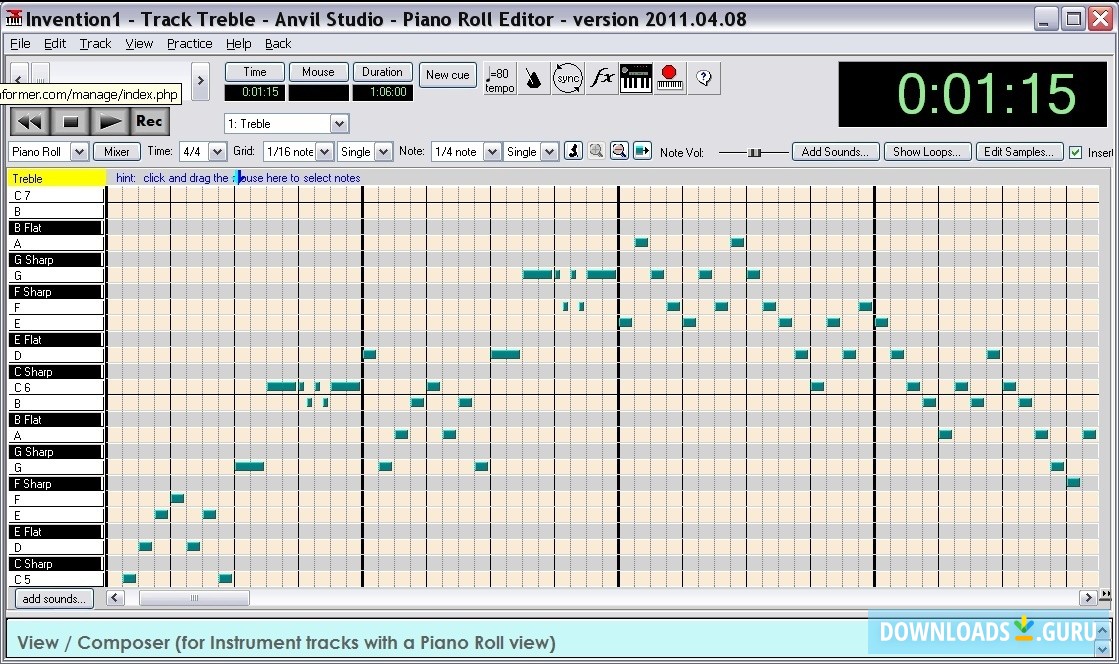The image size is (1119, 664).
Task: Open the Single dropdown next to Note
Action: point(531,151)
